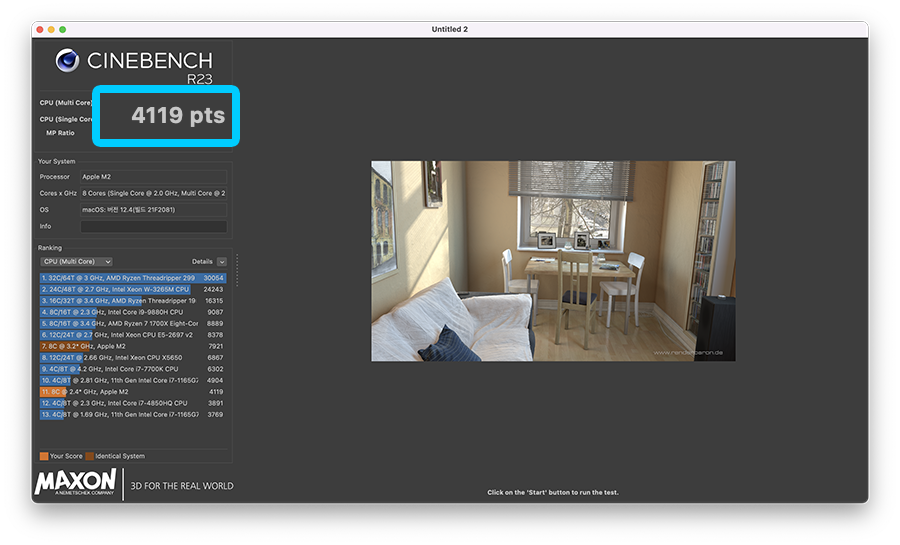Select ranking row 9 Intel Core i7-7700K
The height and width of the screenshot is (545, 900).
point(133,369)
